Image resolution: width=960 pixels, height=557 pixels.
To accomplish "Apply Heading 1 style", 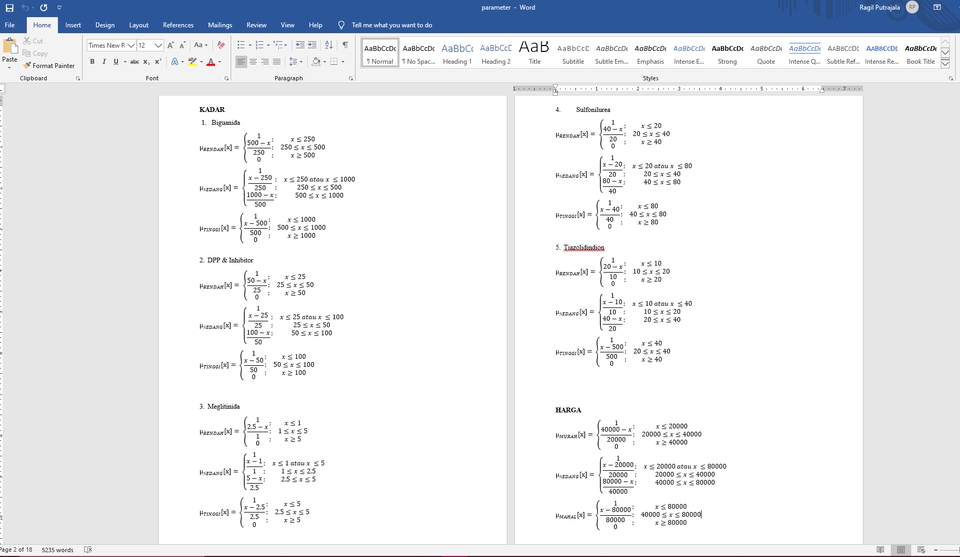I will (x=457, y=53).
